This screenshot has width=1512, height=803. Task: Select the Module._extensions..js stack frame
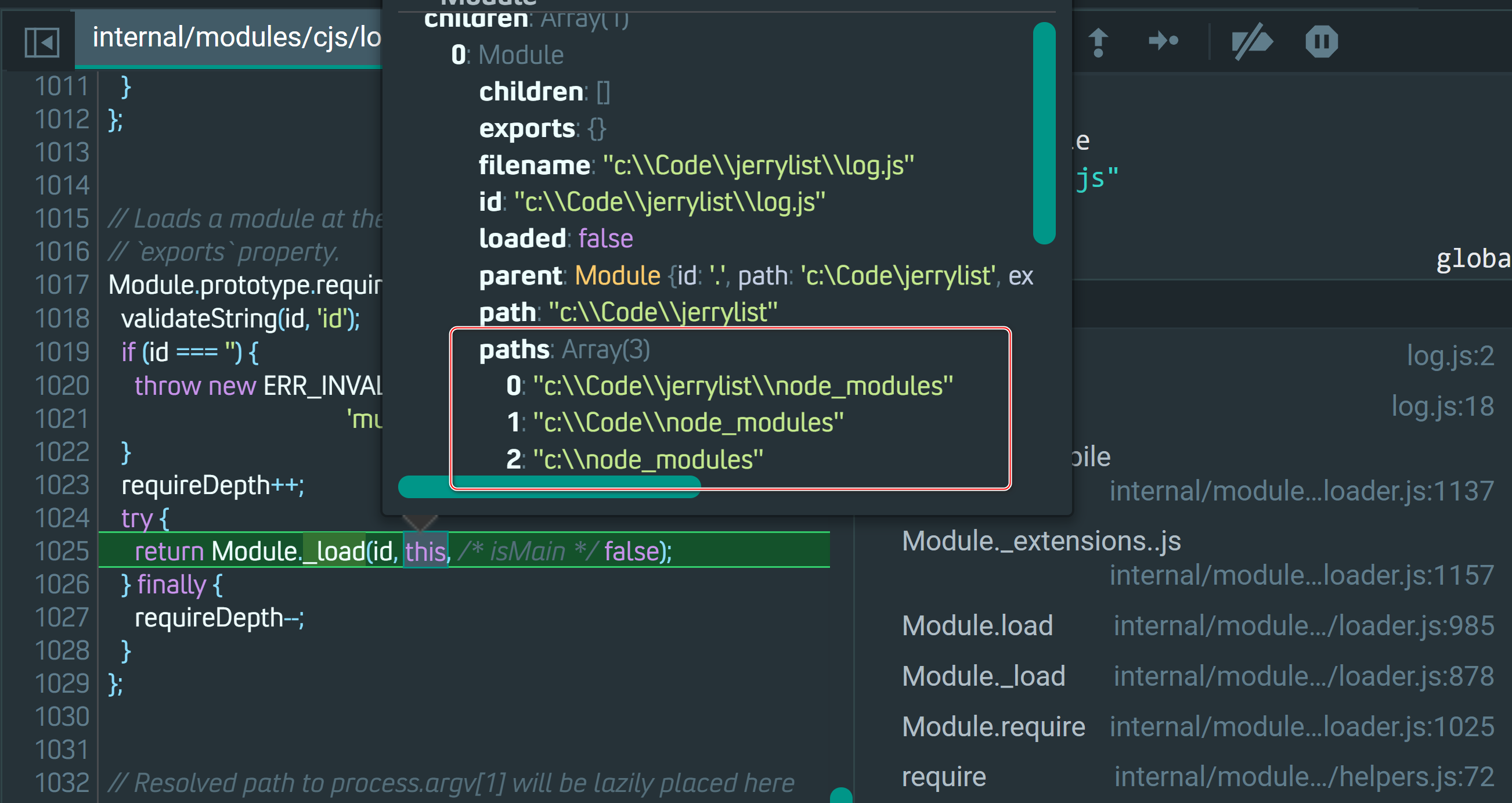click(x=1041, y=541)
